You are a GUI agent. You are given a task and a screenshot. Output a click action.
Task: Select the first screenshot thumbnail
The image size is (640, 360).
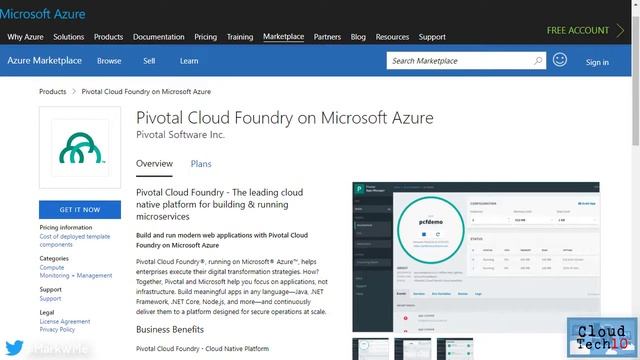tap(371, 349)
